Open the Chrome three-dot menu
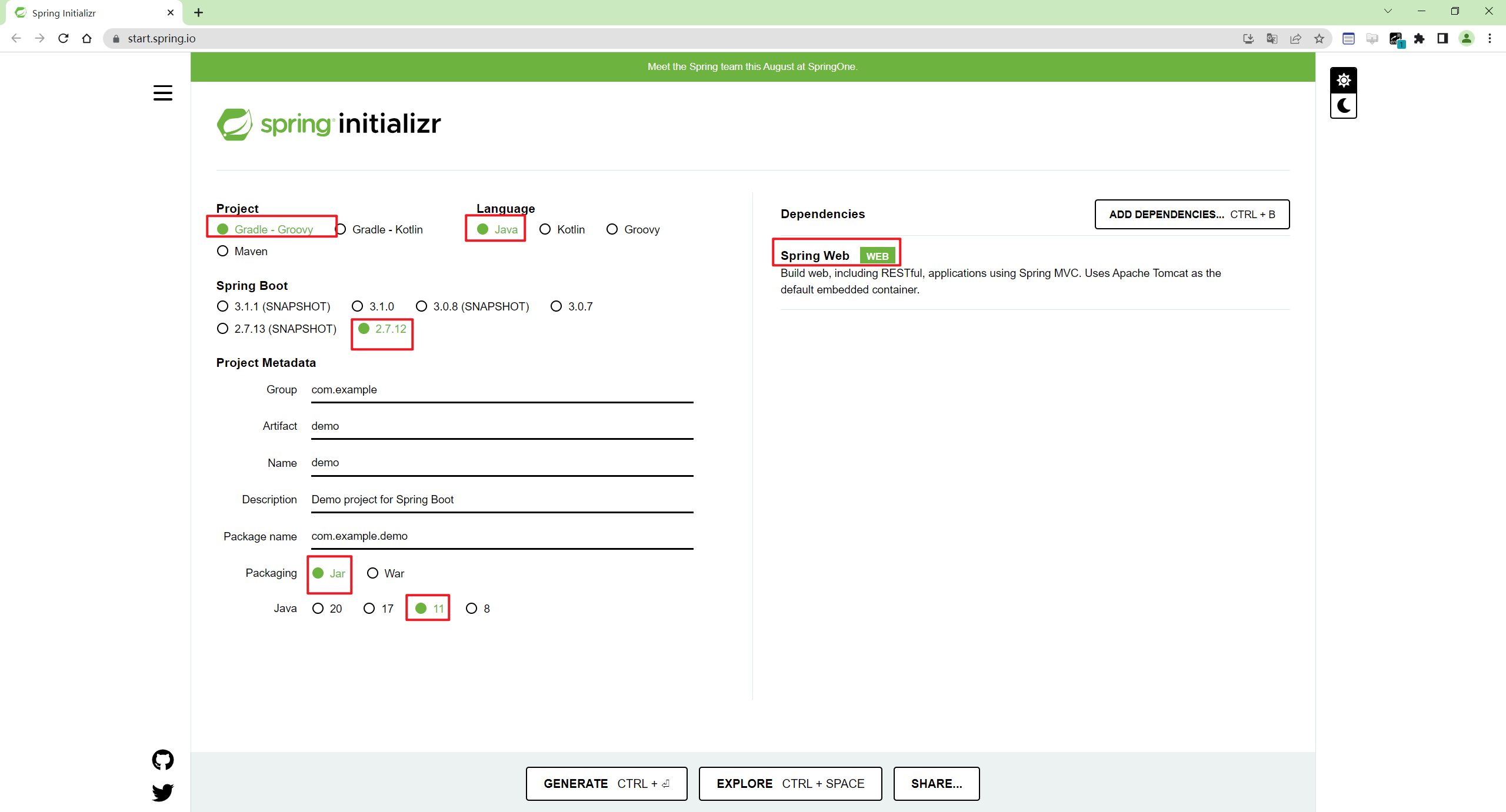Image resolution: width=1506 pixels, height=812 pixels. pyautogui.click(x=1490, y=38)
